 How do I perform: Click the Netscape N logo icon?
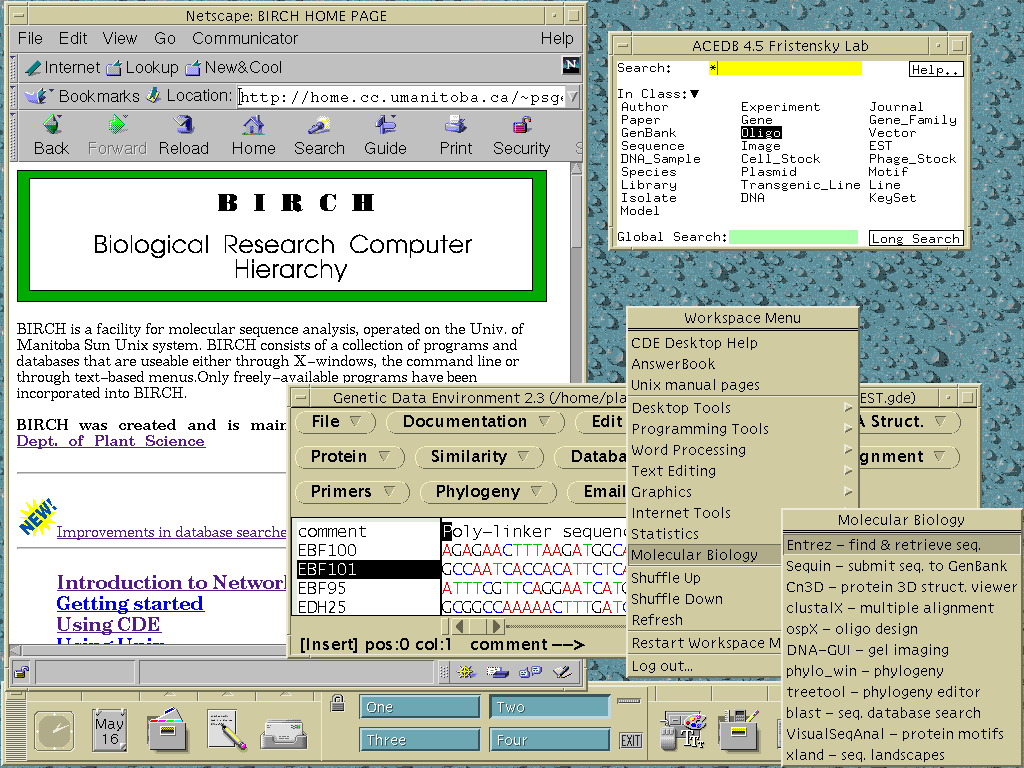tap(571, 65)
